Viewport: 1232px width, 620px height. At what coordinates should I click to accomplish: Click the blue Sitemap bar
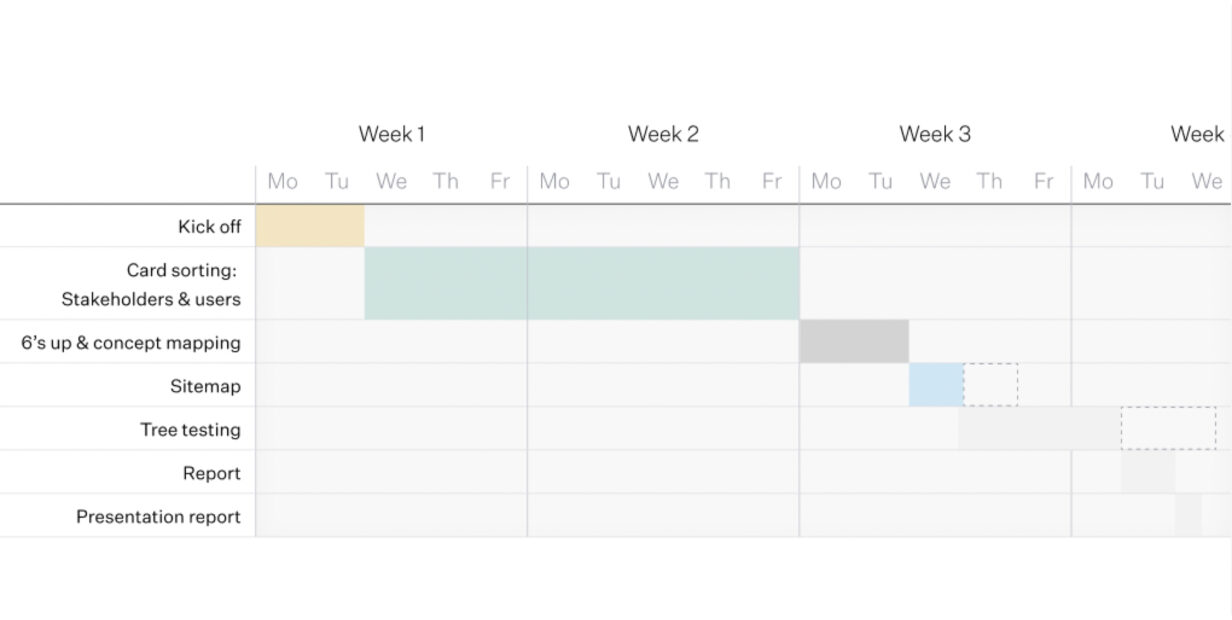point(936,386)
